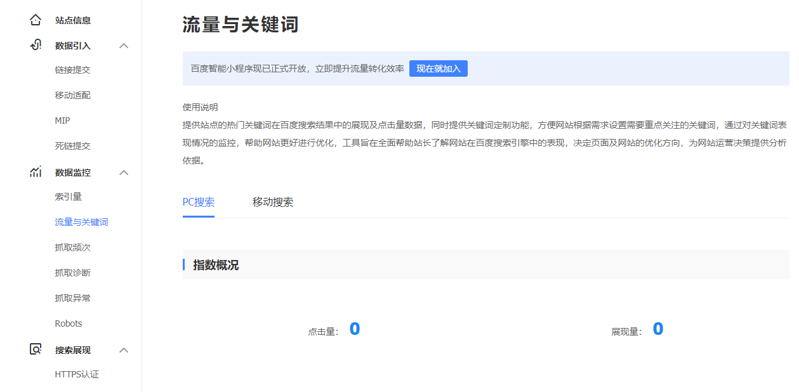Open 抓取频次 page

tap(73, 248)
